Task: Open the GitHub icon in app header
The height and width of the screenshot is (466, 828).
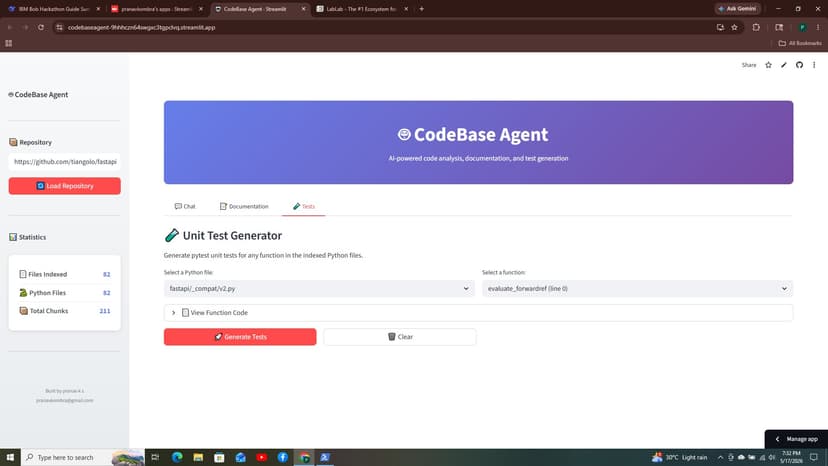Action: [x=799, y=65]
